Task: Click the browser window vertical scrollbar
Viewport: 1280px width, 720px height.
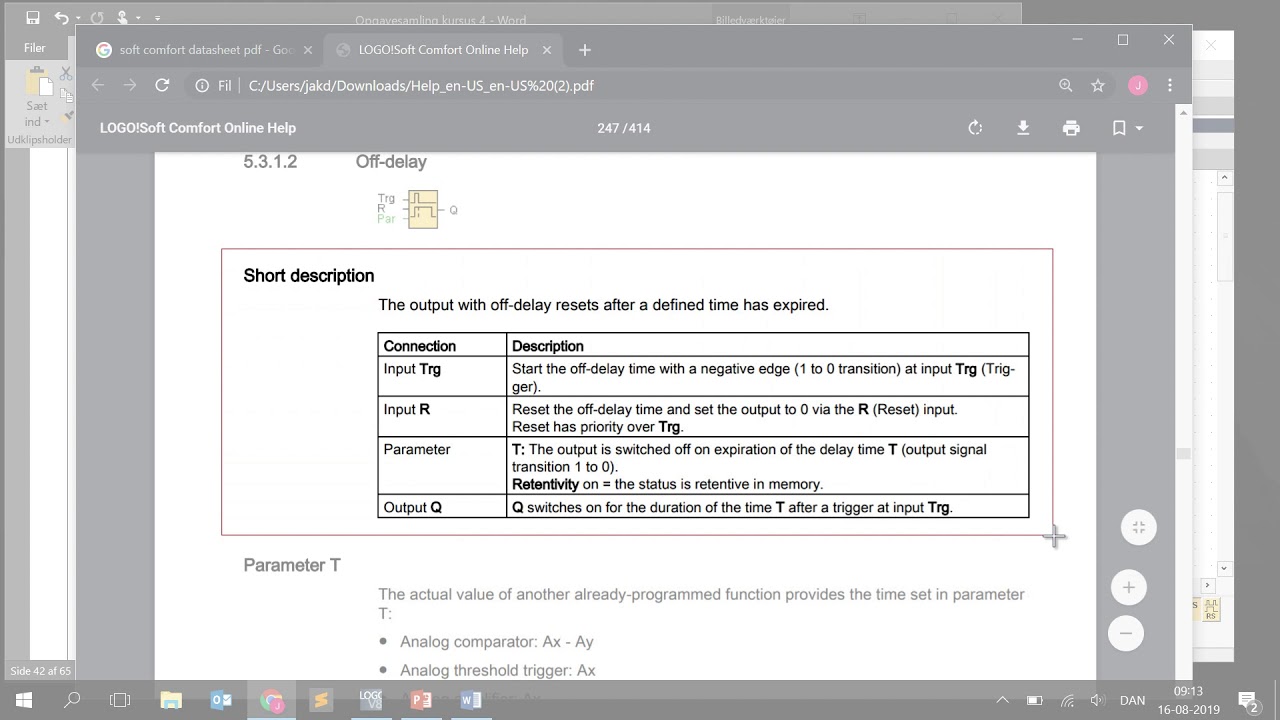Action: pos(1184,390)
